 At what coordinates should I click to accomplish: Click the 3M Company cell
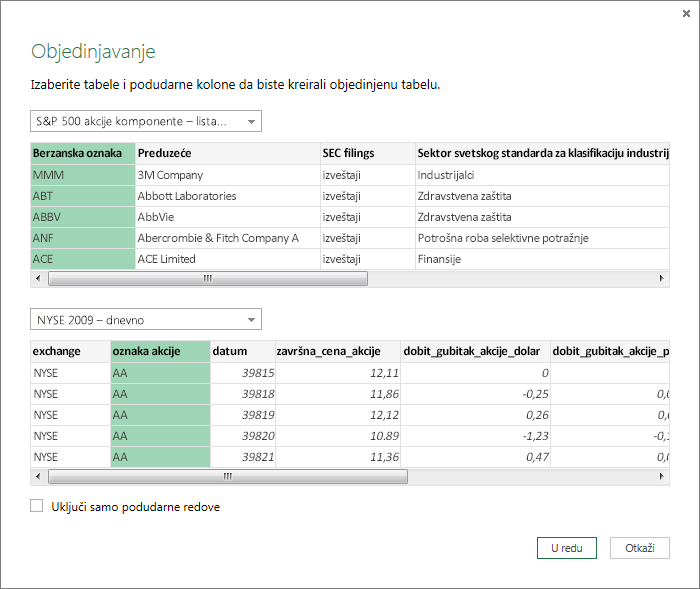tap(228, 175)
